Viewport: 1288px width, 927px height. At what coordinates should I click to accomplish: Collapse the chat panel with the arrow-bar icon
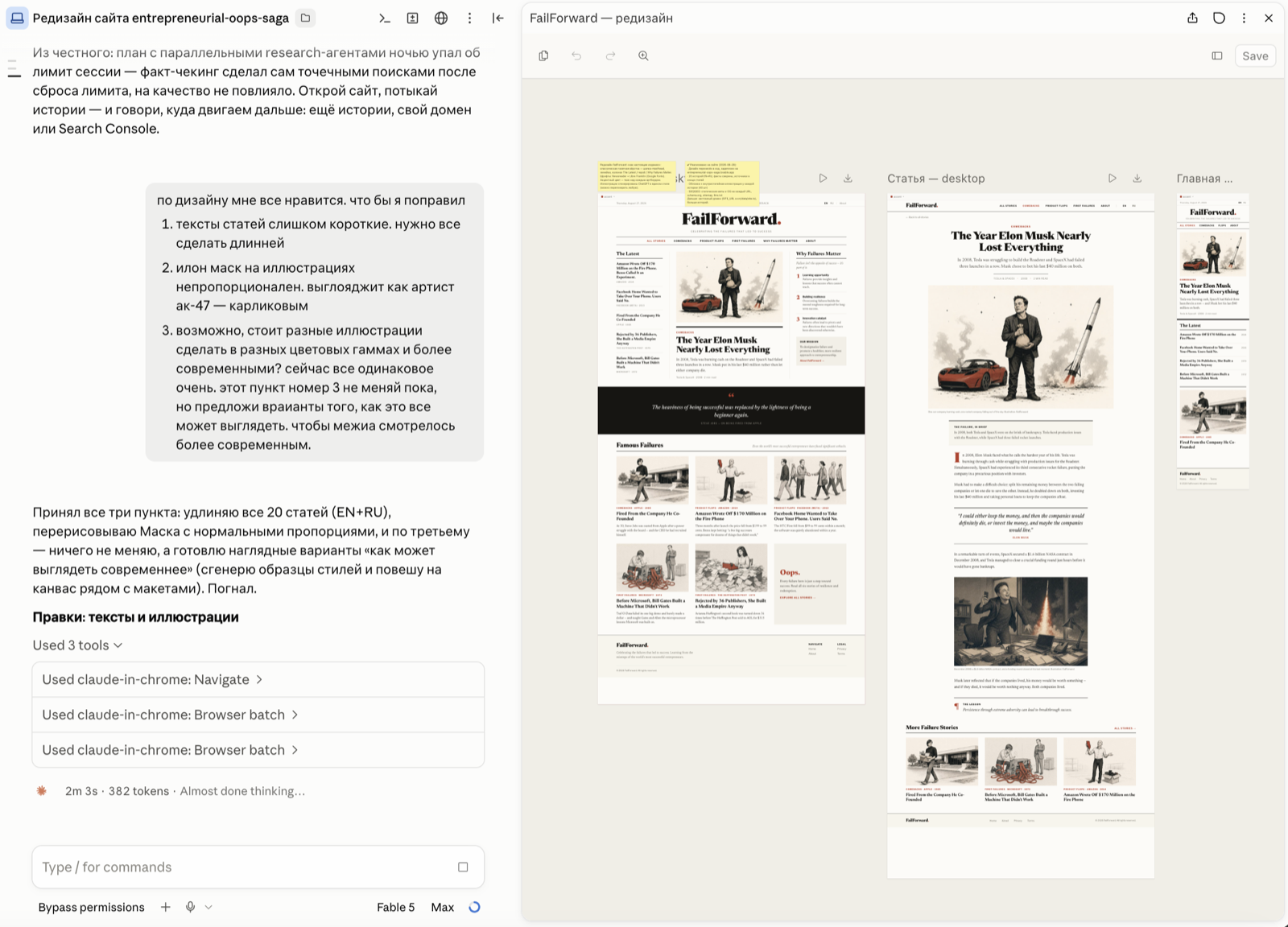(x=498, y=18)
